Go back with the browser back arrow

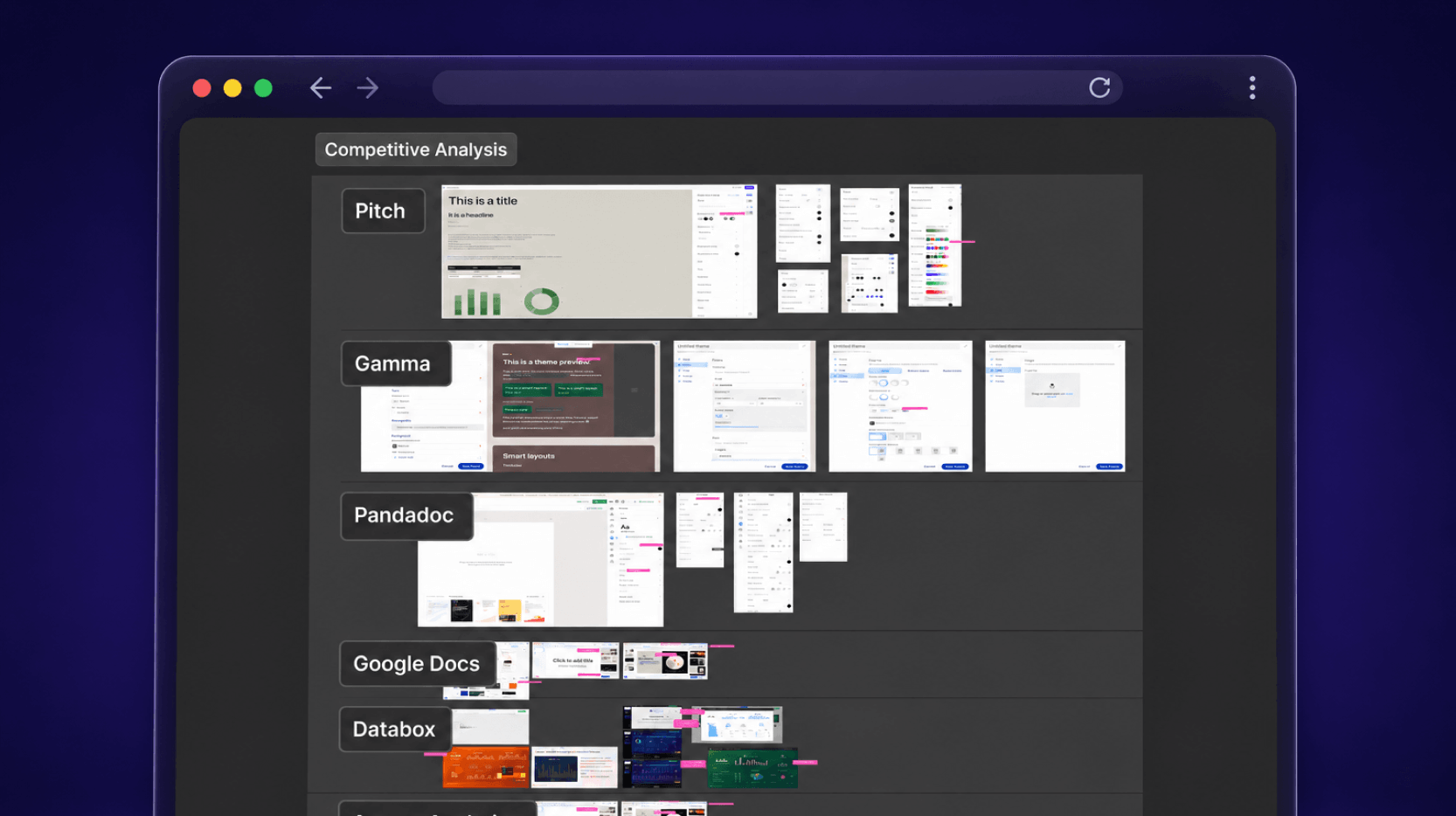(321, 88)
